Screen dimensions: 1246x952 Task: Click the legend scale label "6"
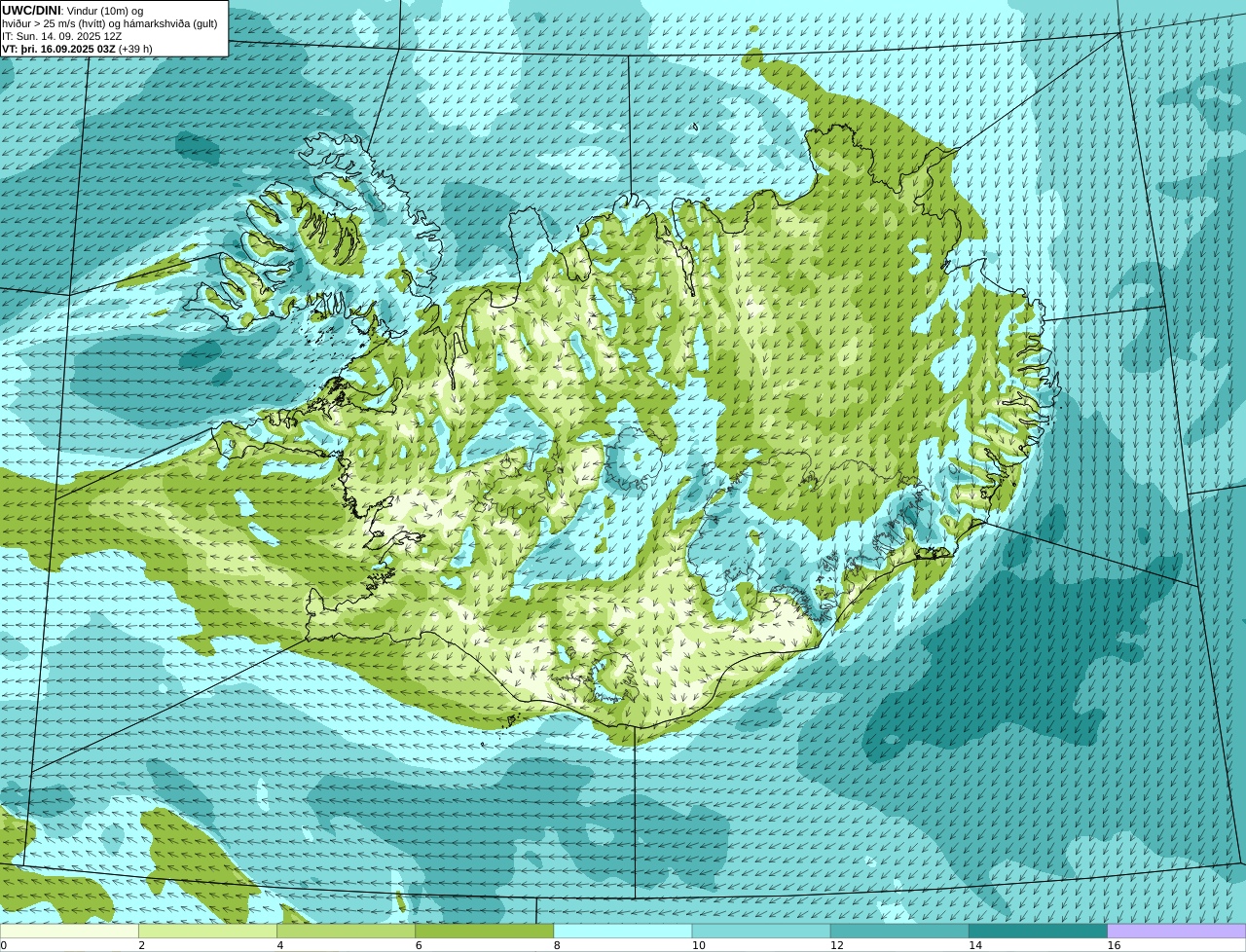(x=419, y=945)
